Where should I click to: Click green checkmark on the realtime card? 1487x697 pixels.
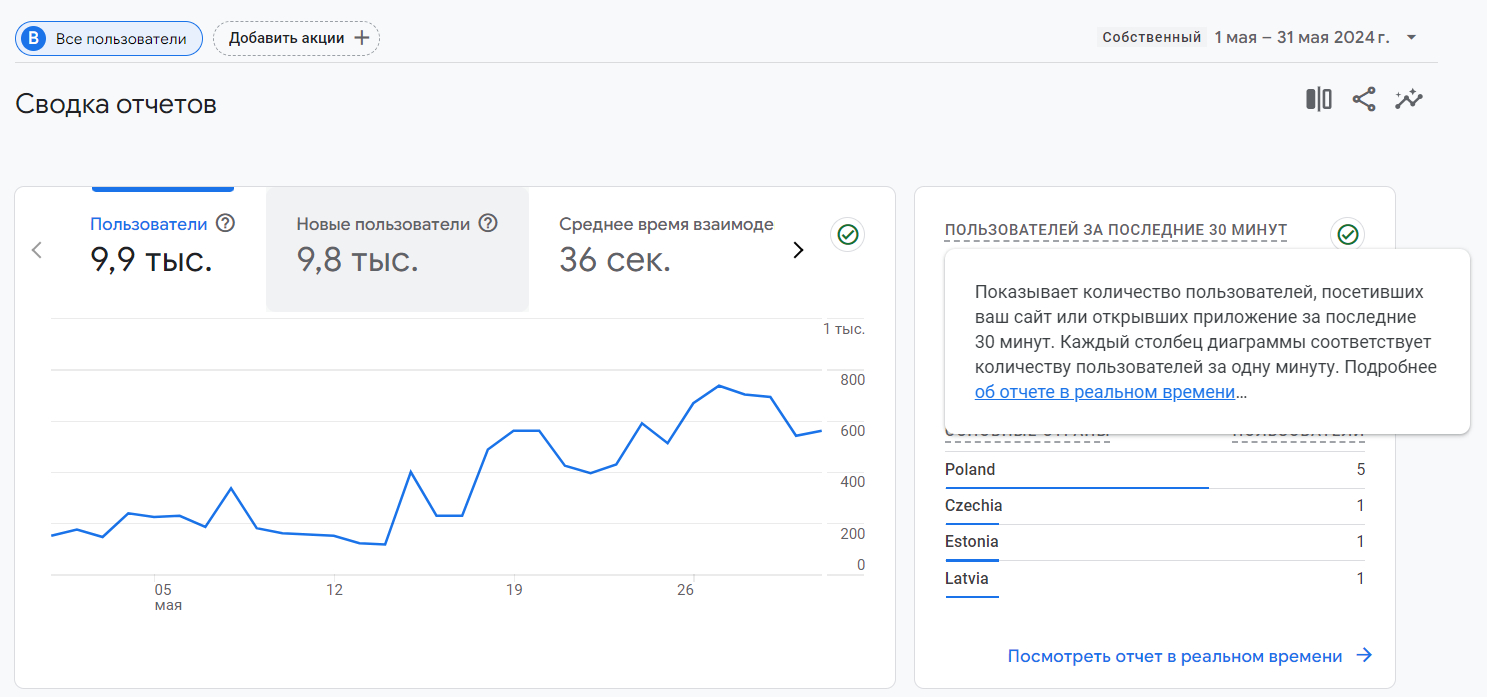(1348, 235)
